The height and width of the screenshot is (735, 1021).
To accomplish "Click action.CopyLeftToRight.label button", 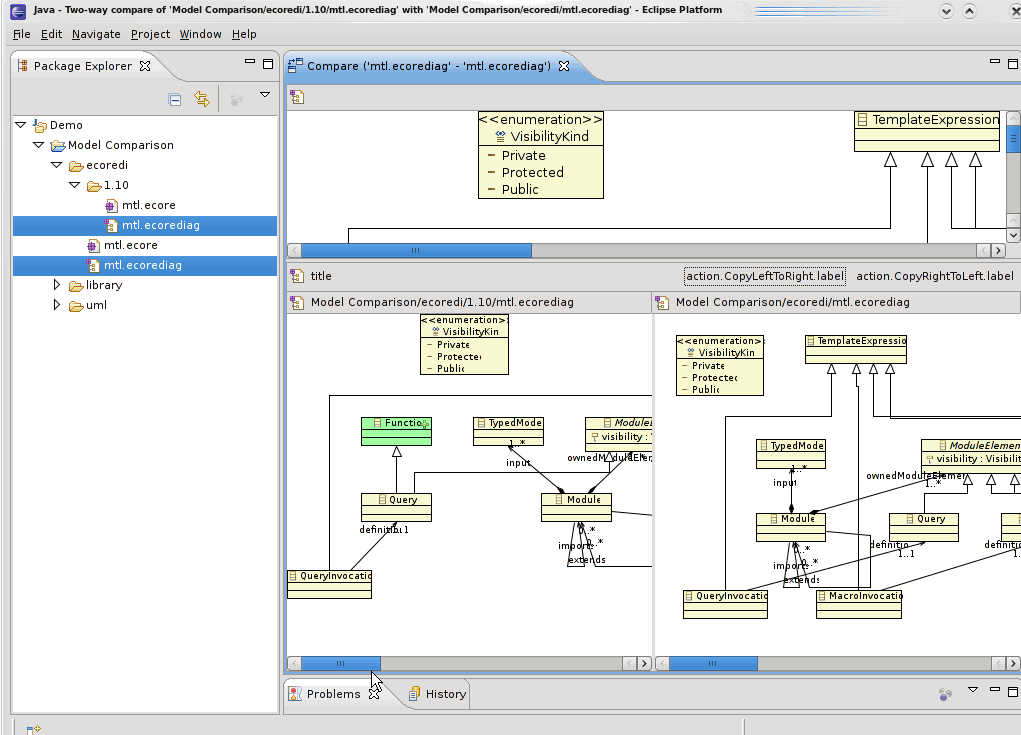I will point(764,276).
